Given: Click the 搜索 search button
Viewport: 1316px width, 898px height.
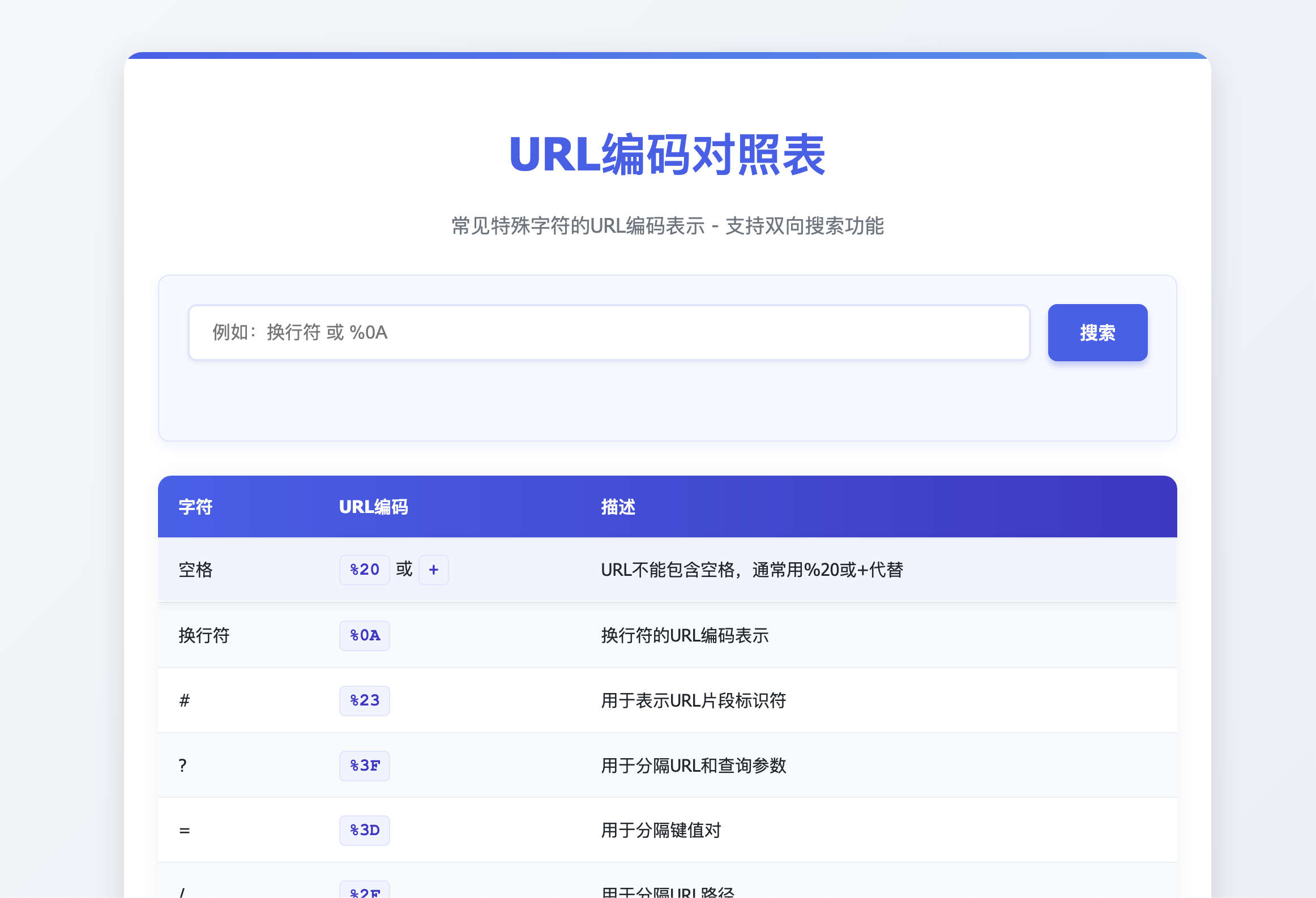Looking at the screenshot, I should [1097, 332].
